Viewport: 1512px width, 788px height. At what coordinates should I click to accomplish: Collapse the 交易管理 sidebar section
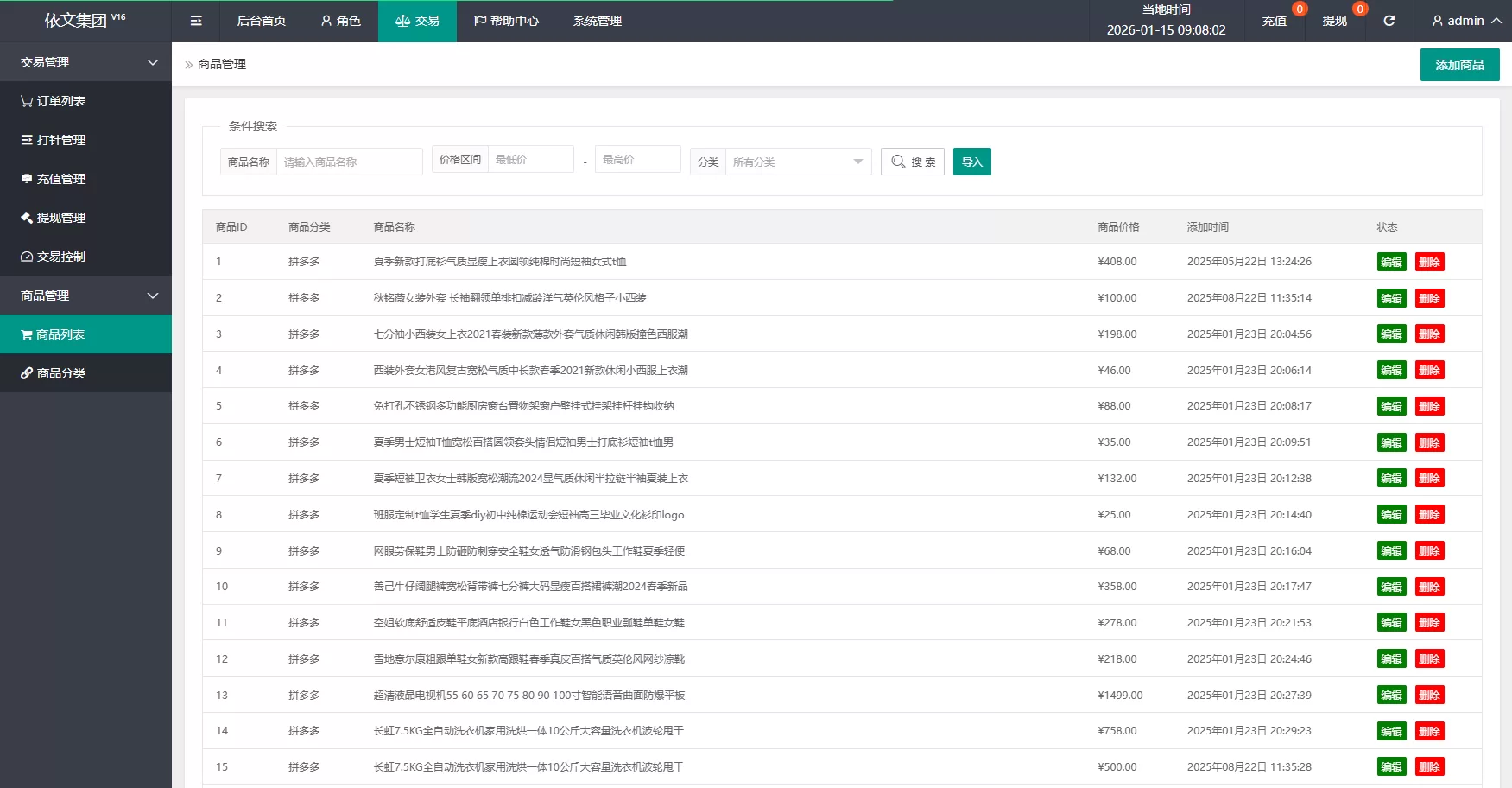tap(86, 61)
